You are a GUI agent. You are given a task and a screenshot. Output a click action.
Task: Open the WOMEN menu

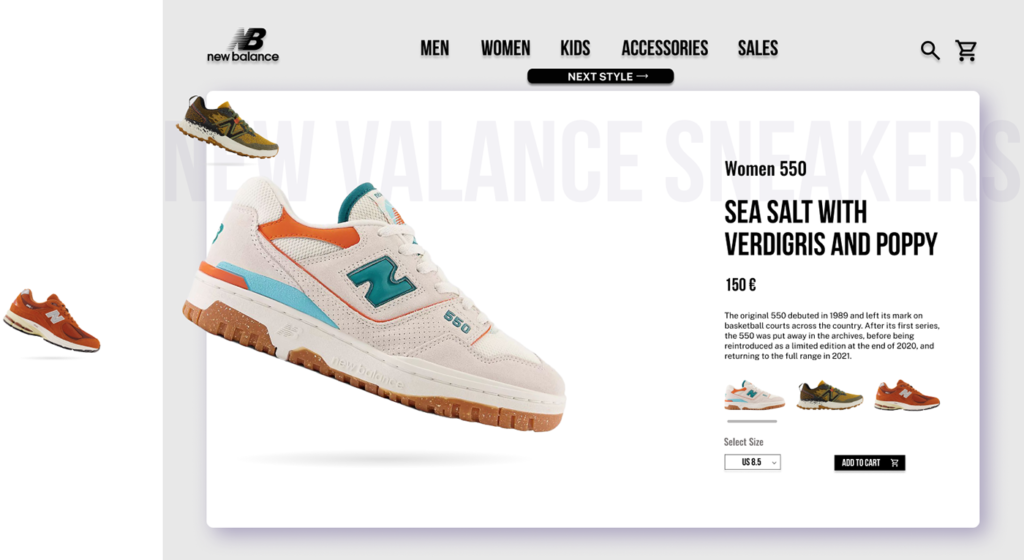pyautogui.click(x=505, y=48)
